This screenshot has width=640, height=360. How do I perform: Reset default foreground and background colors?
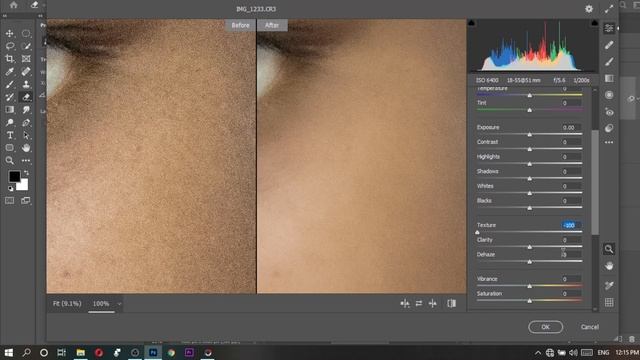click(10, 189)
